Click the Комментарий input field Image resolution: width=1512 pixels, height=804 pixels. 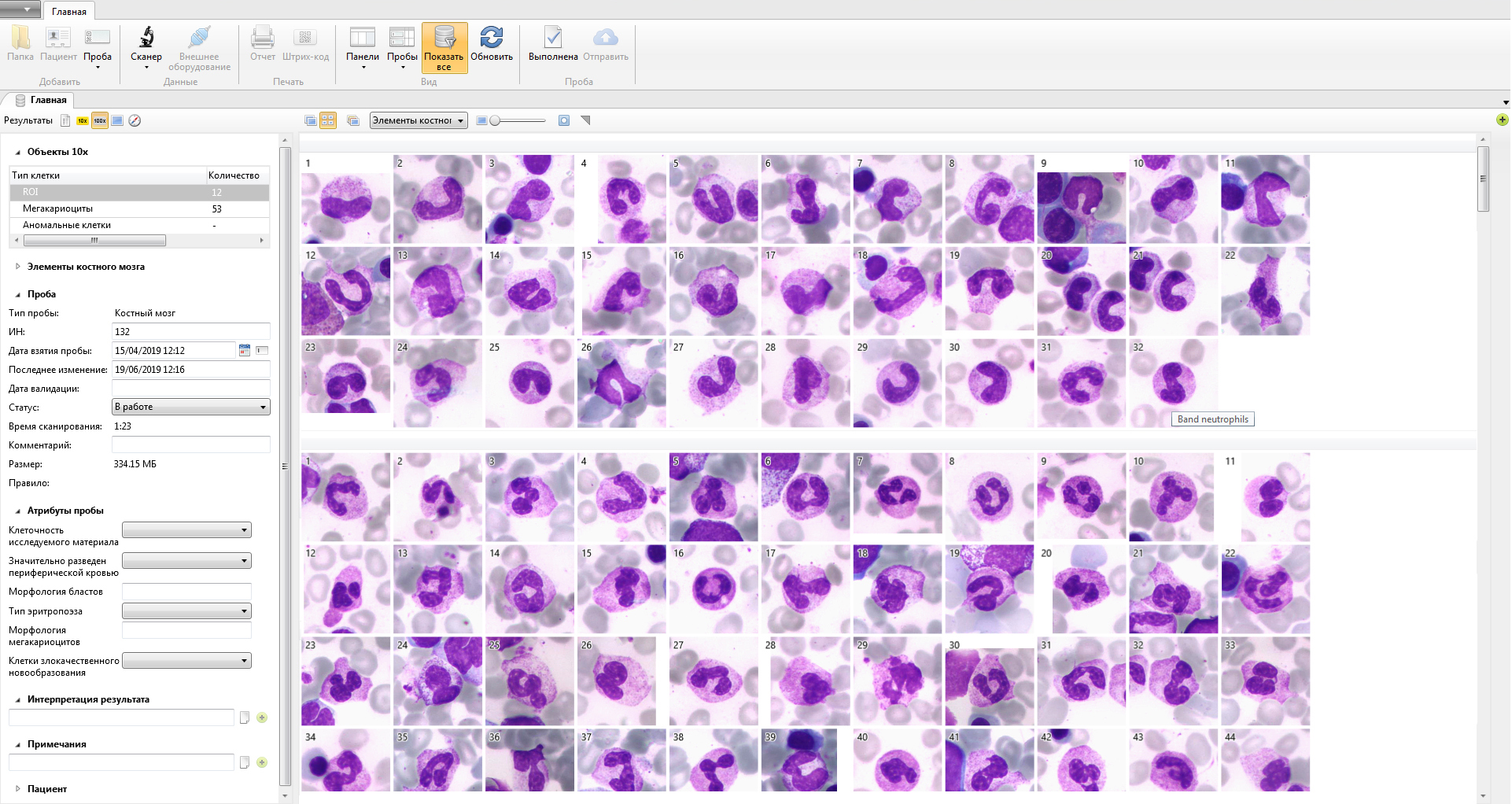point(191,445)
